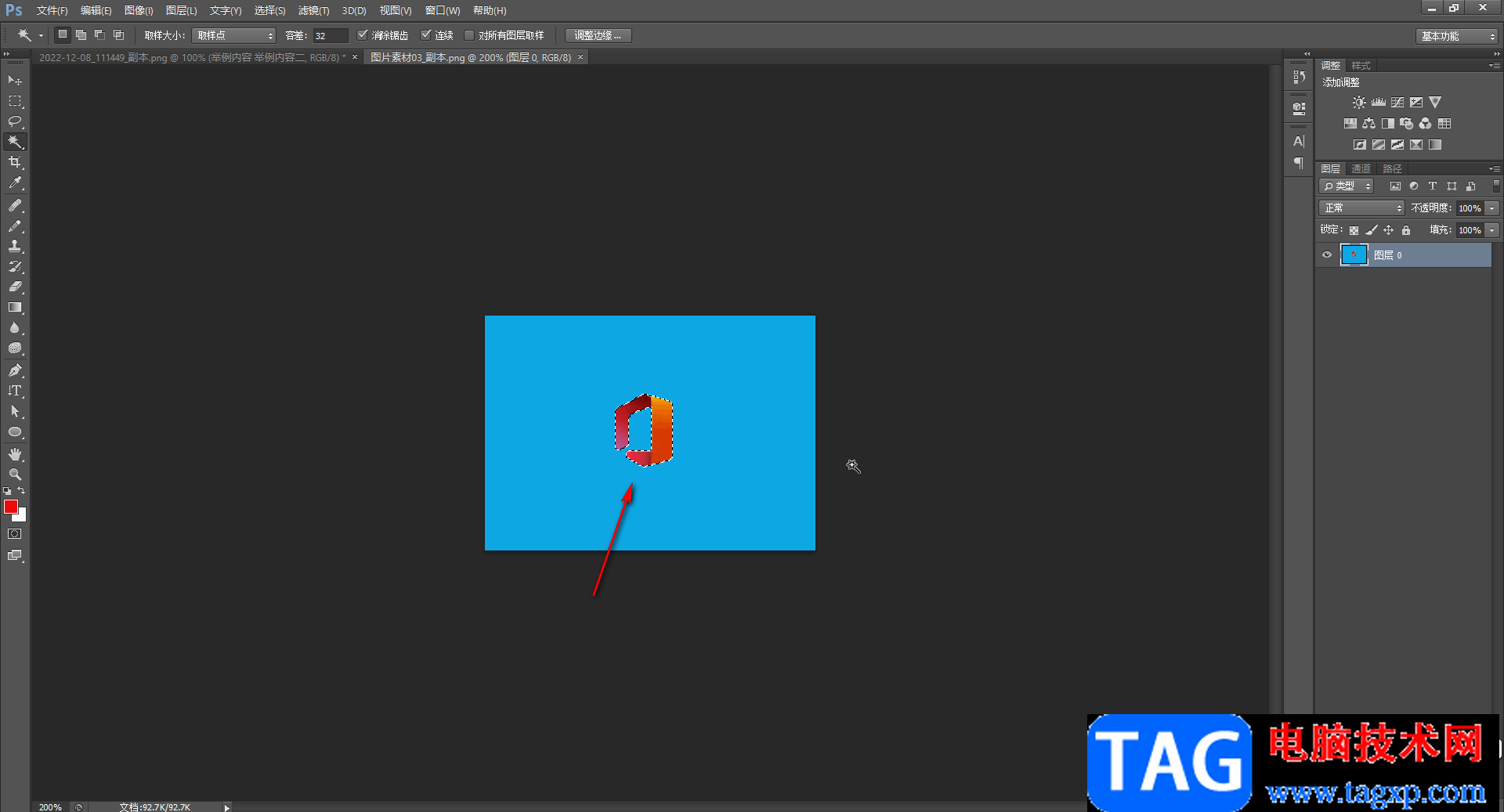The image size is (1504, 812).
Task: Select the Hand tool
Action: pyautogui.click(x=15, y=454)
